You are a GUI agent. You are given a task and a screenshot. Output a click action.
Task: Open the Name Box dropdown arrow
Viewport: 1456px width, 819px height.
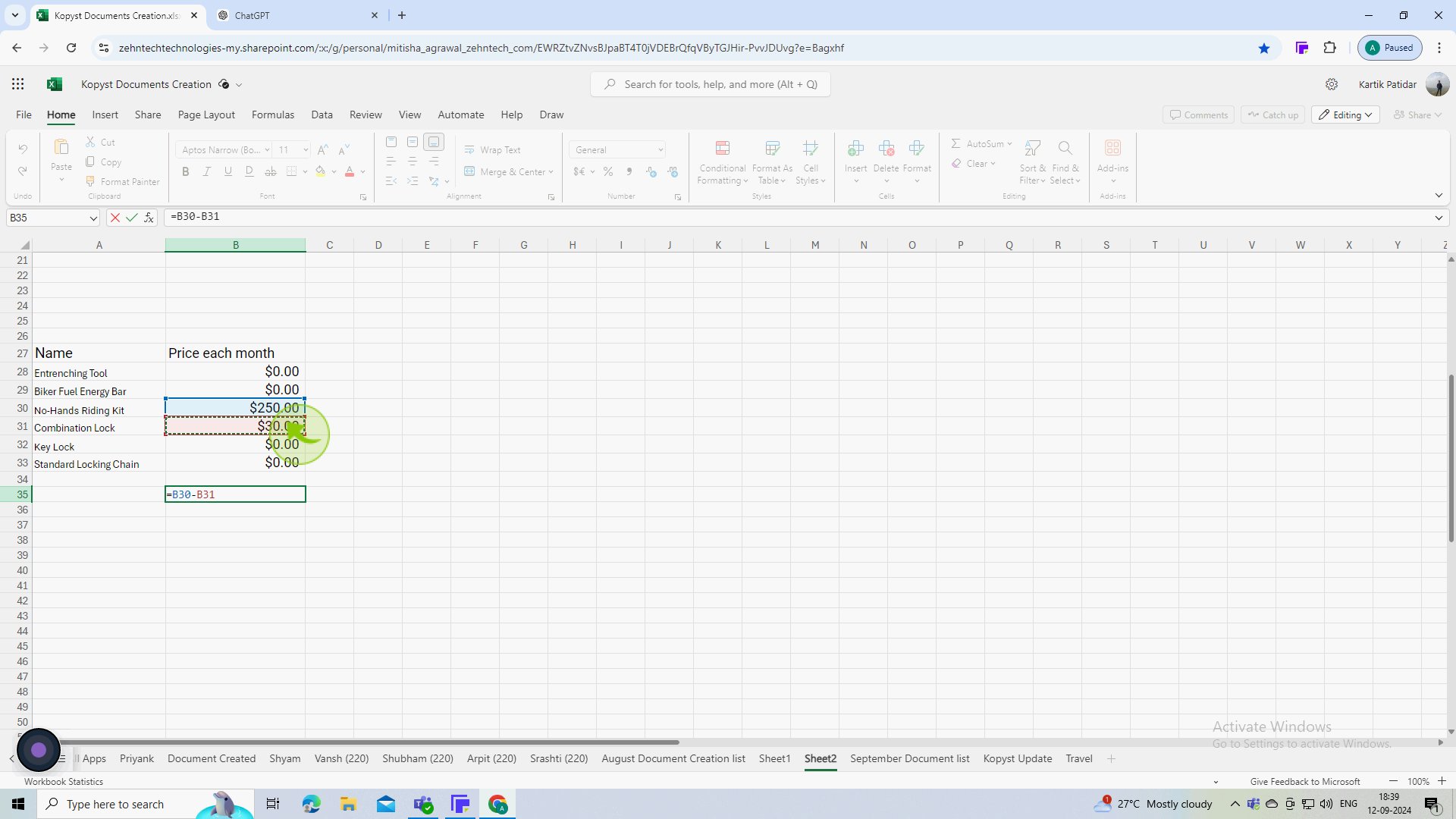(x=93, y=218)
